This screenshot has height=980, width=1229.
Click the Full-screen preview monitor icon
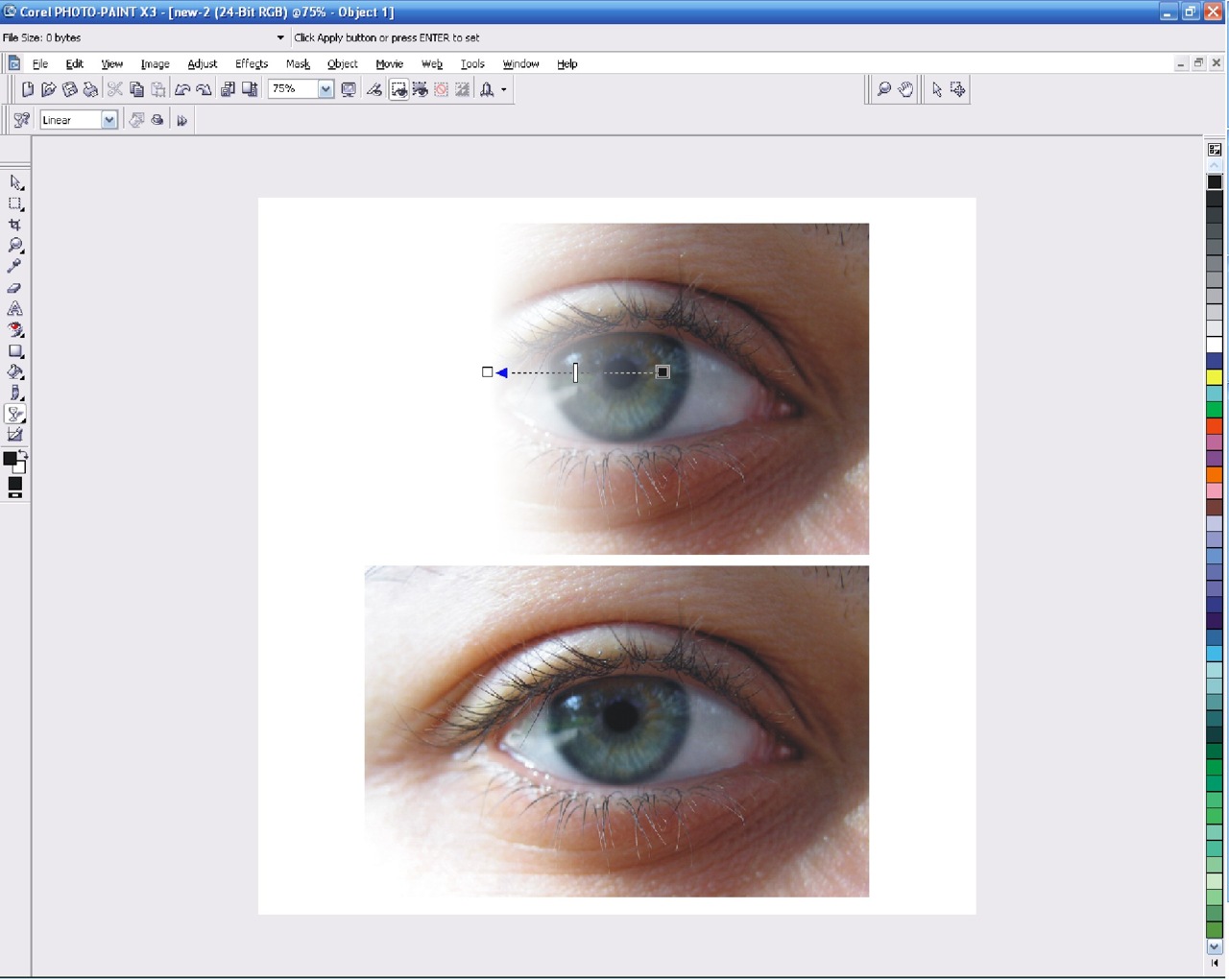coord(349,89)
